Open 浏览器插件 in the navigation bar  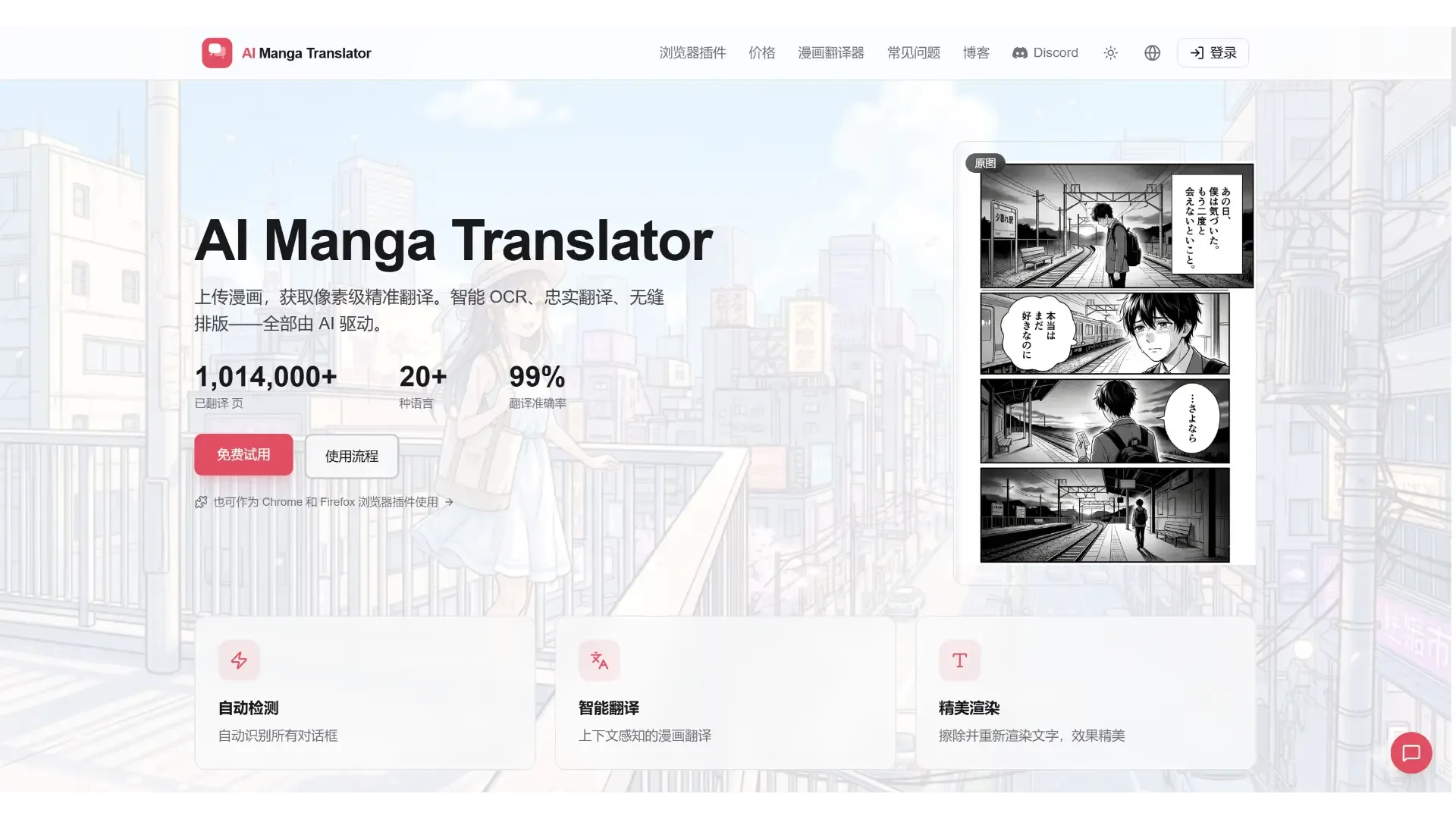[692, 53]
